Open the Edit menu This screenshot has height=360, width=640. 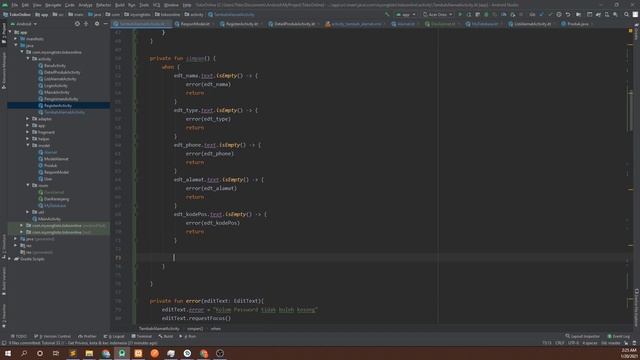[25, 5]
